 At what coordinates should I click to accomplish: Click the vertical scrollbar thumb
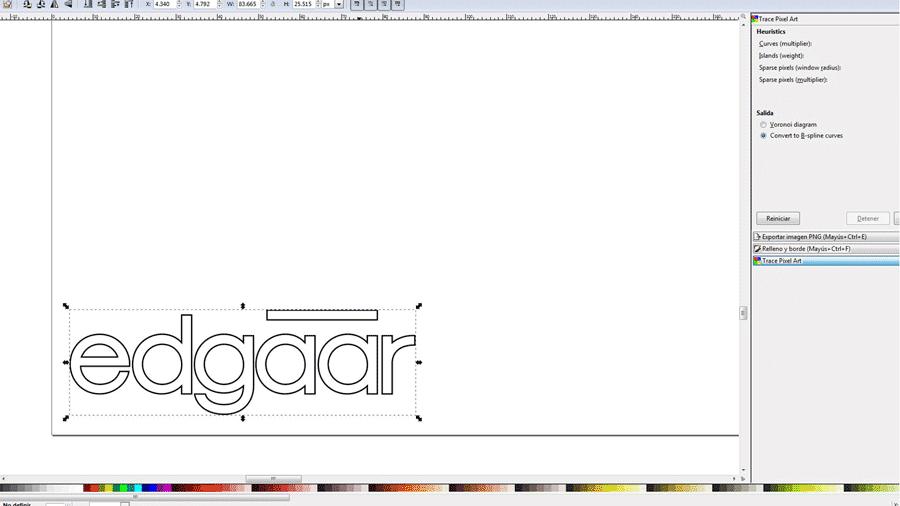tap(743, 313)
